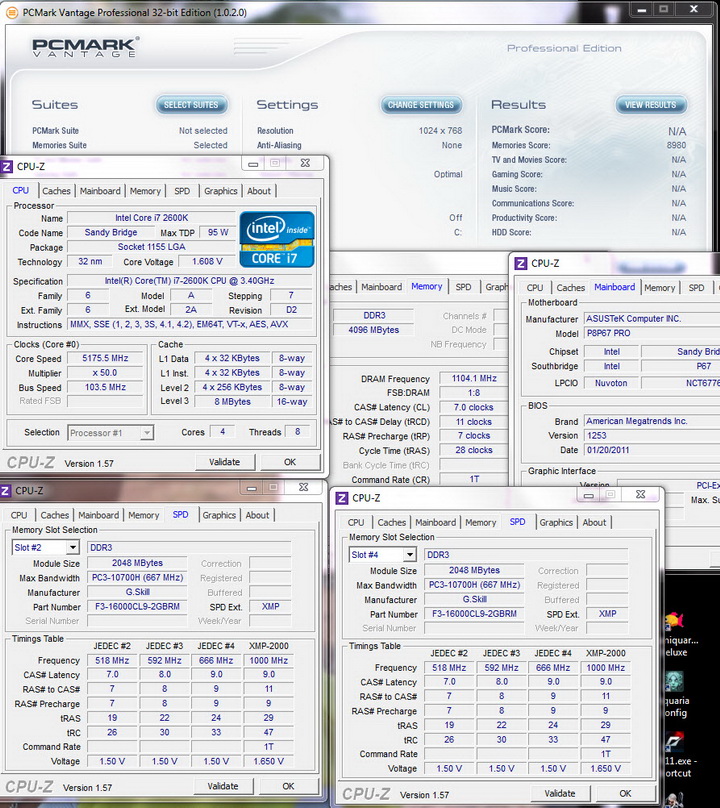
Task: Select CPU tab in top-left CPU-Z window
Action: click(21, 190)
